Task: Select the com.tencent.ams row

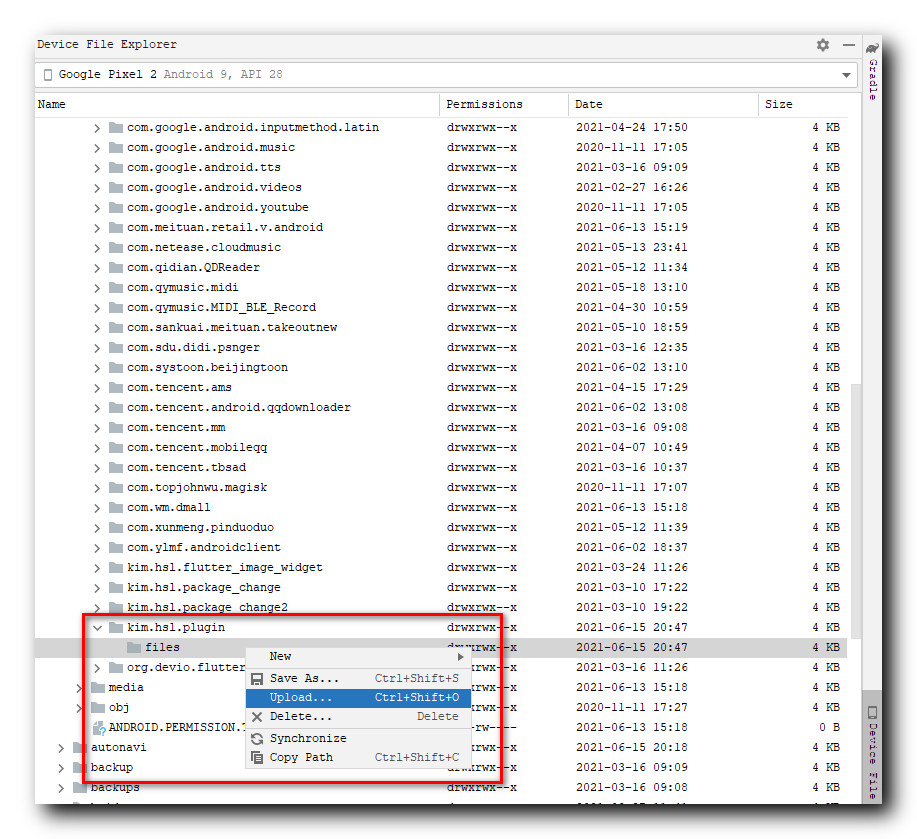Action: [x=440, y=387]
